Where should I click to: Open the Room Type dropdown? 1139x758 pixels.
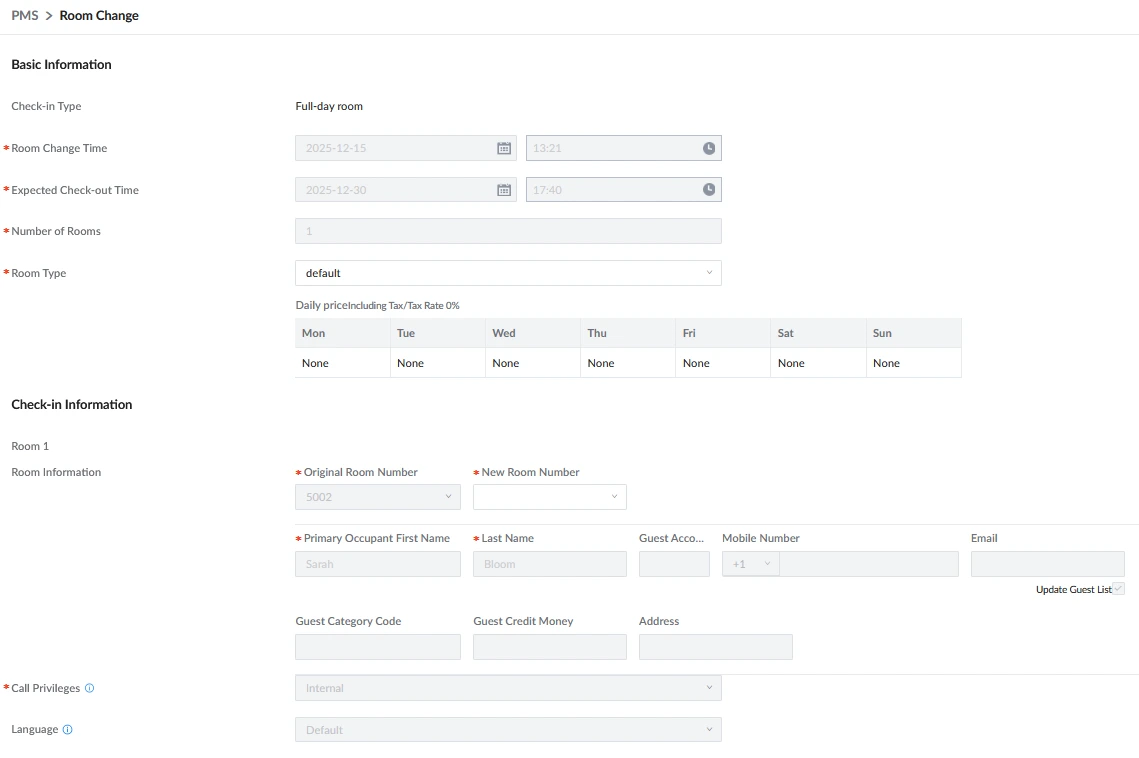click(508, 273)
